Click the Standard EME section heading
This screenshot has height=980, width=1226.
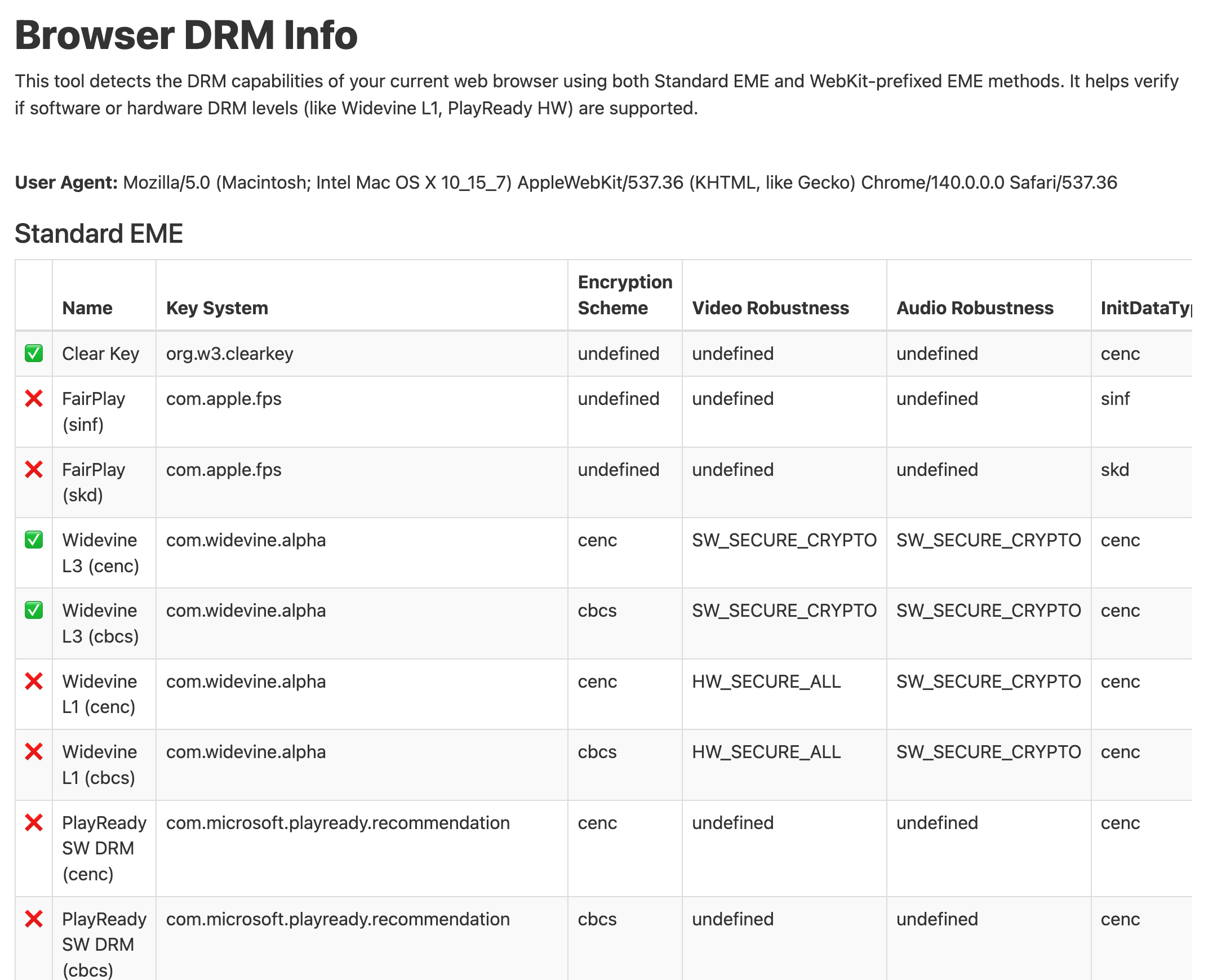(99, 234)
